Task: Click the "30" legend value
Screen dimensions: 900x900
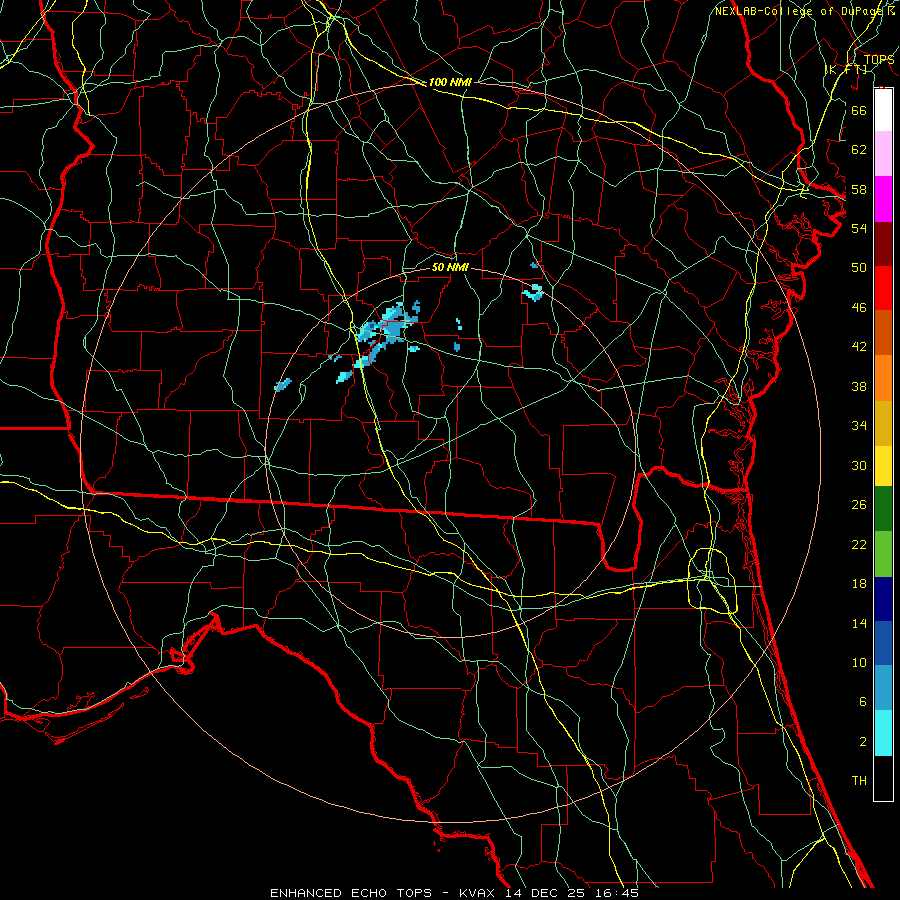Action: pos(859,465)
